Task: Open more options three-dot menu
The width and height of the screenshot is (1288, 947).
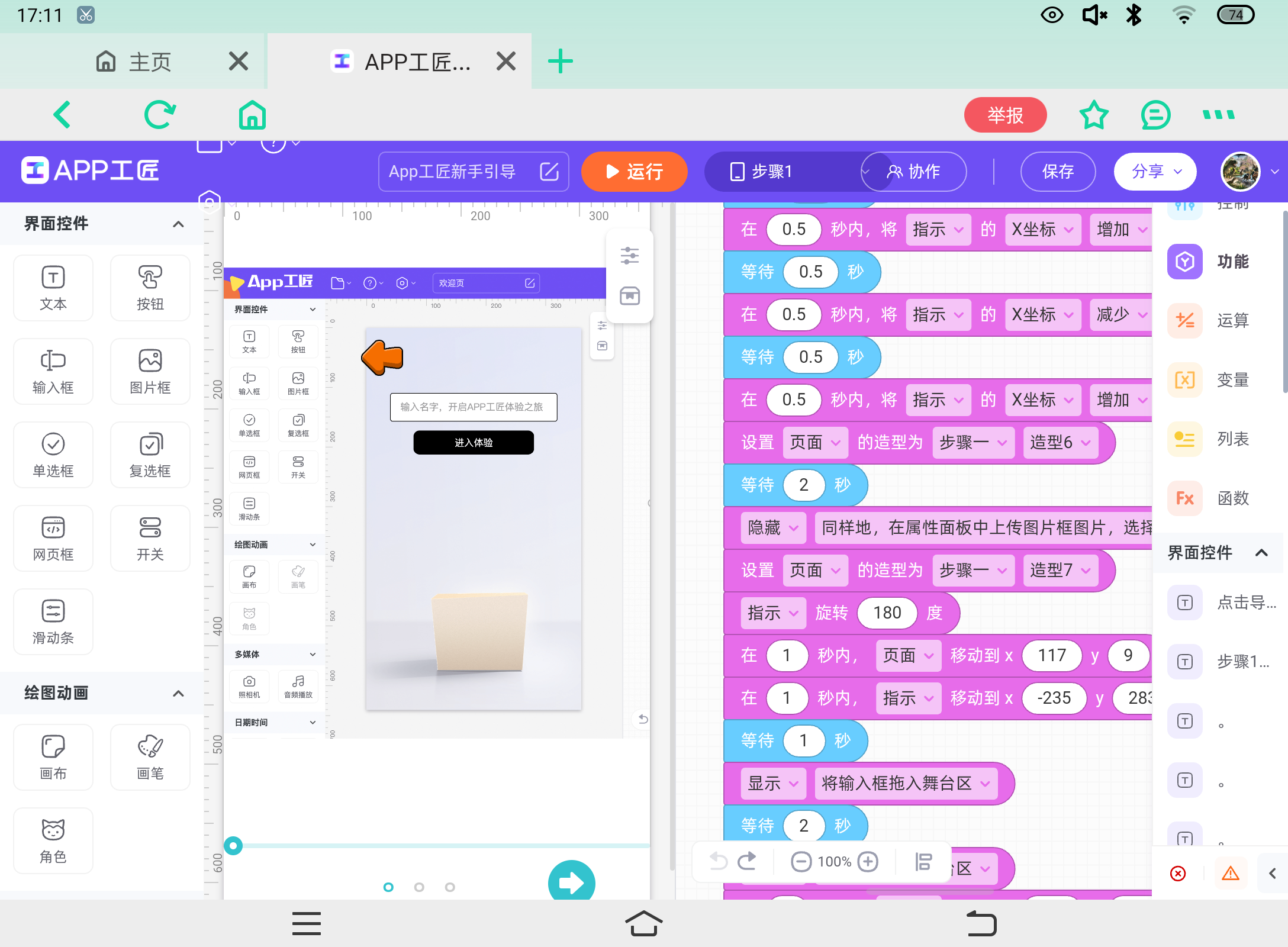Action: (x=1219, y=115)
